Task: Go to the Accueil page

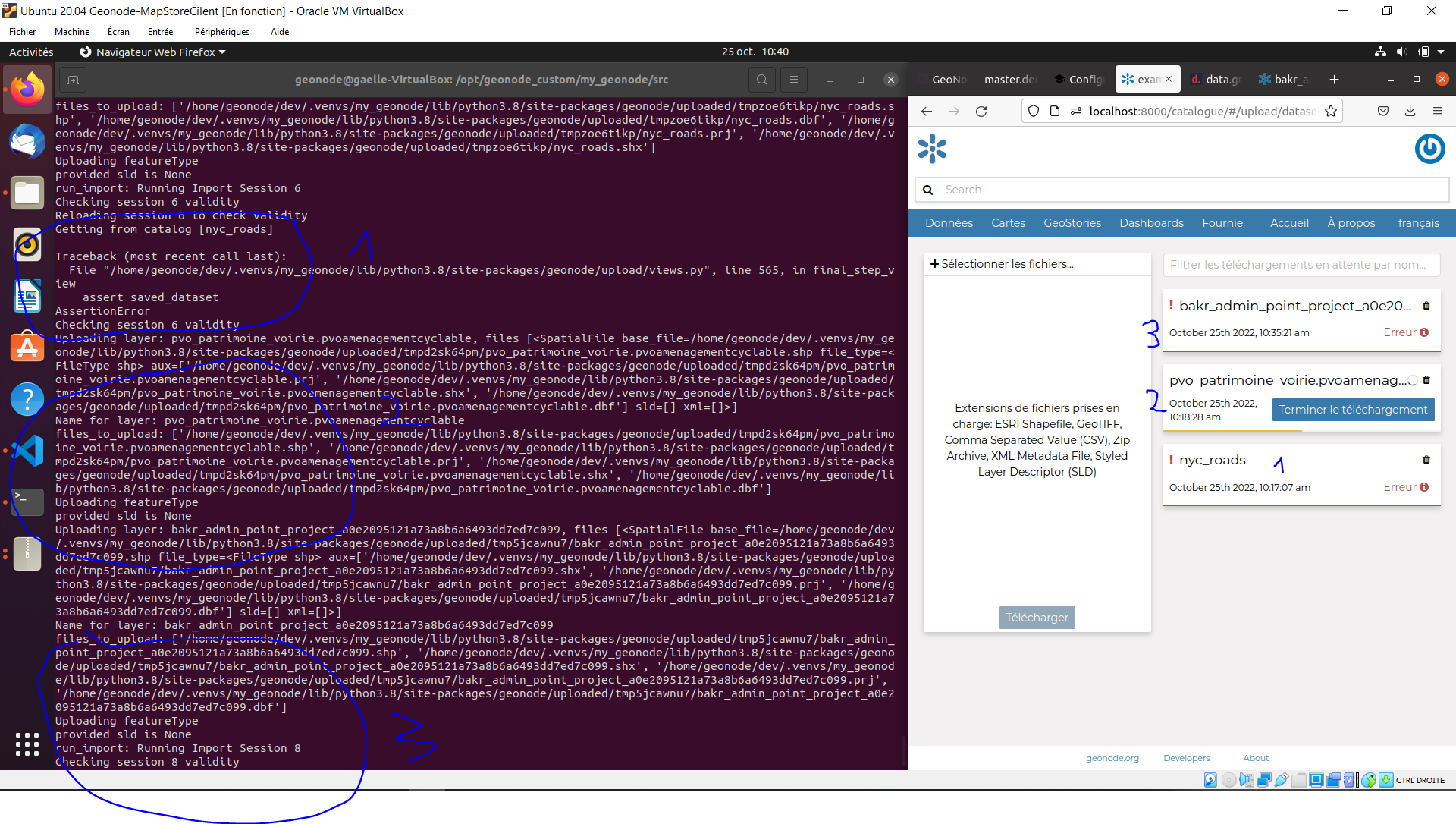Action: tap(1289, 223)
